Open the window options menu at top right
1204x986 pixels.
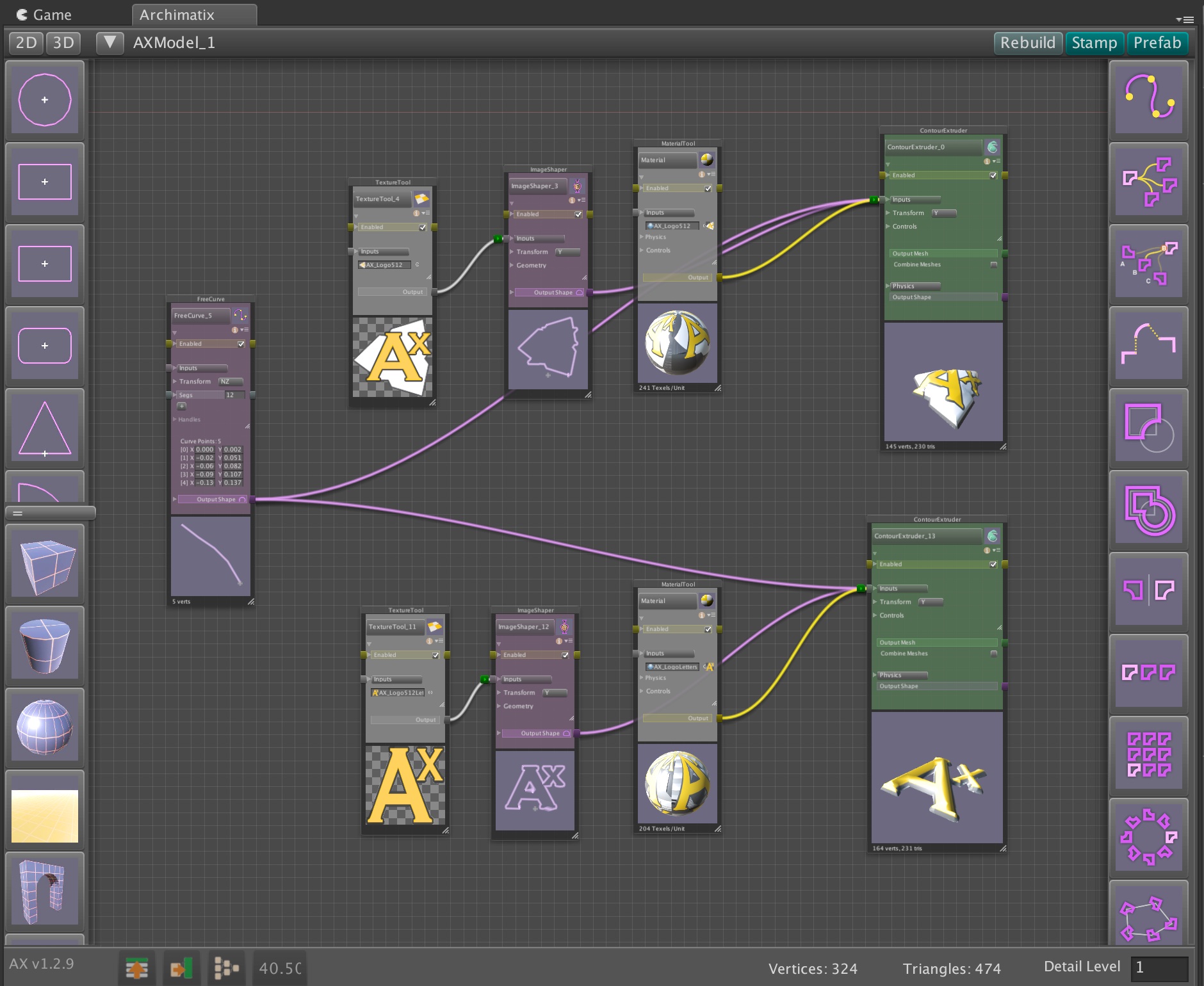pos(1185,19)
